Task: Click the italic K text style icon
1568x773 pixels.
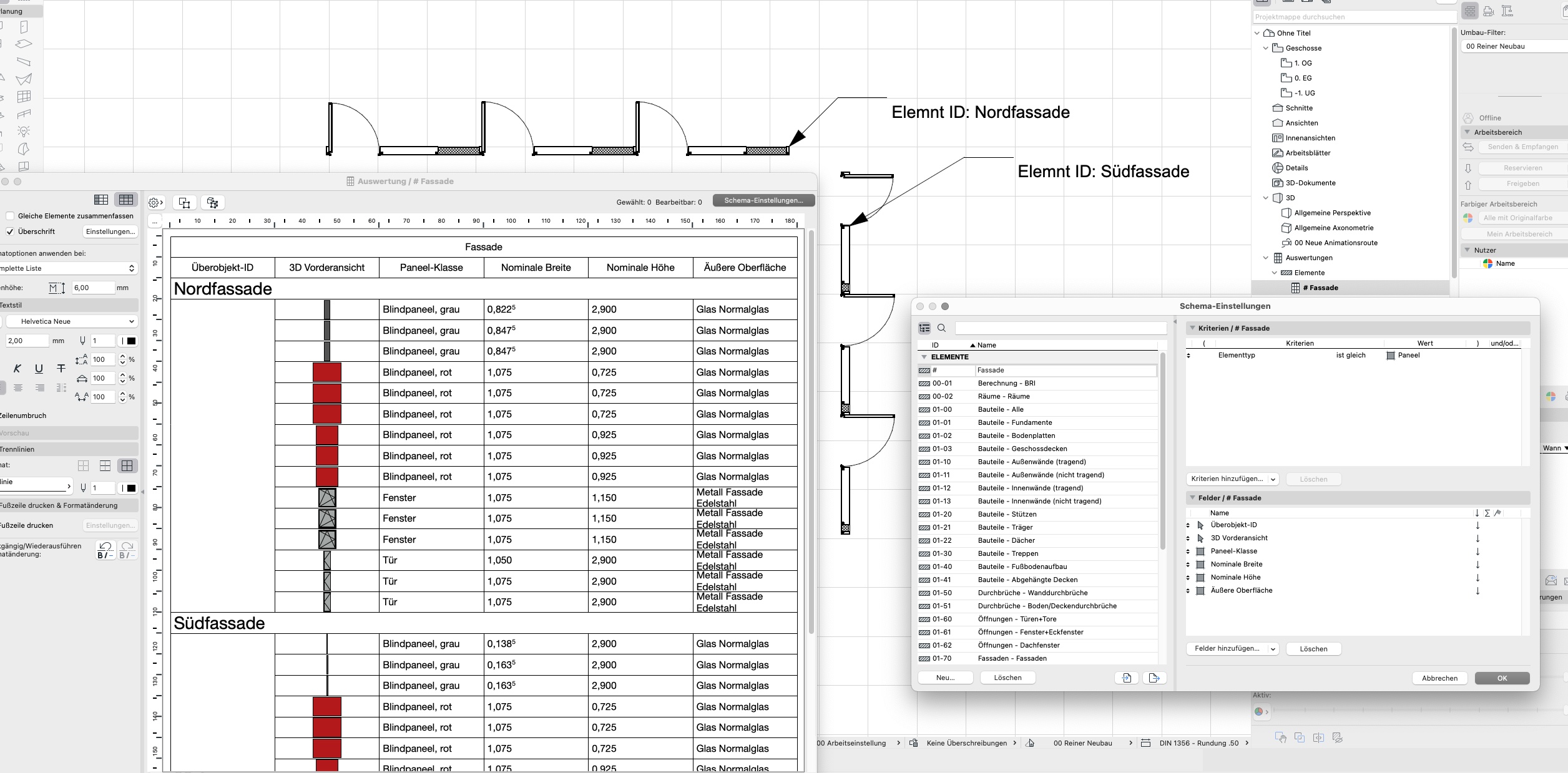Action: (17, 369)
